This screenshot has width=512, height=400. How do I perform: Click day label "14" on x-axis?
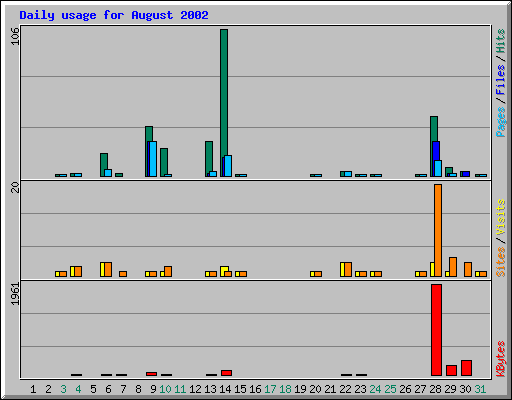click(x=225, y=389)
